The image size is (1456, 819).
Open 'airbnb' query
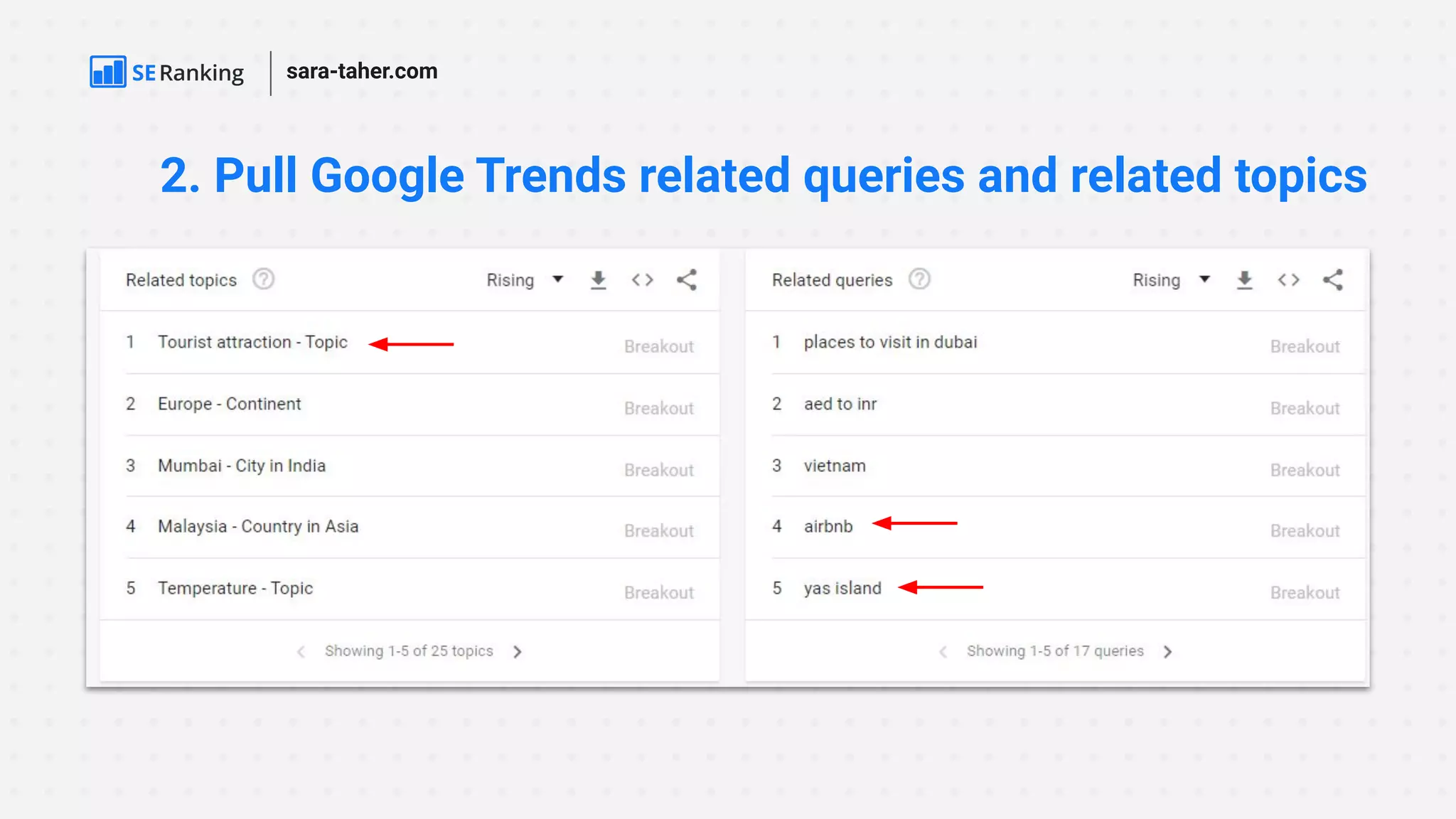[828, 527]
